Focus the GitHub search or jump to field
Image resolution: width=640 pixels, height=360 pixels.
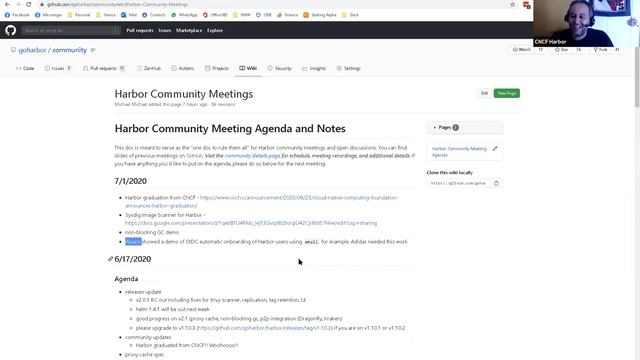[x=71, y=30]
